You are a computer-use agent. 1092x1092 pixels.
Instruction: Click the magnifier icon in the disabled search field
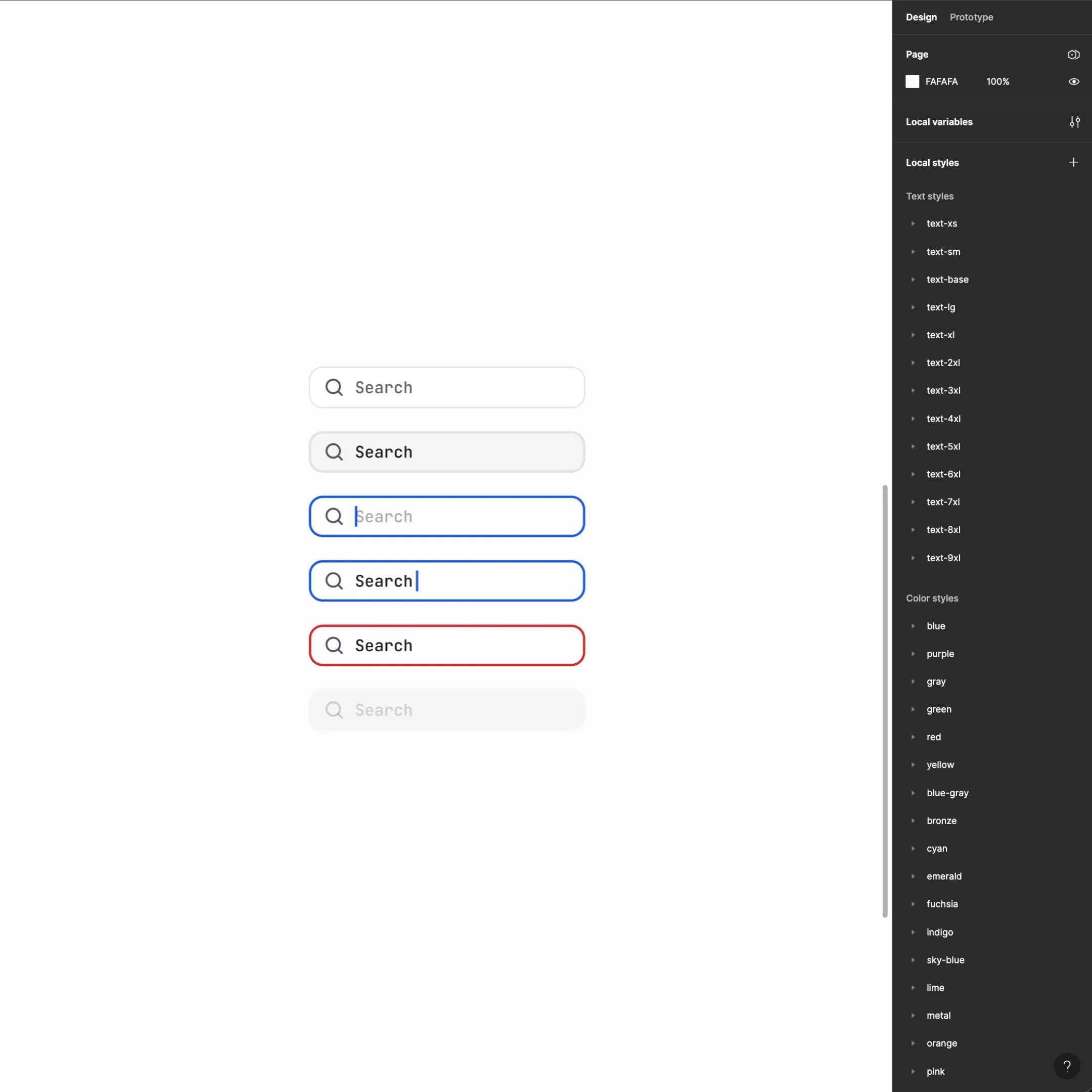(x=334, y=709)
